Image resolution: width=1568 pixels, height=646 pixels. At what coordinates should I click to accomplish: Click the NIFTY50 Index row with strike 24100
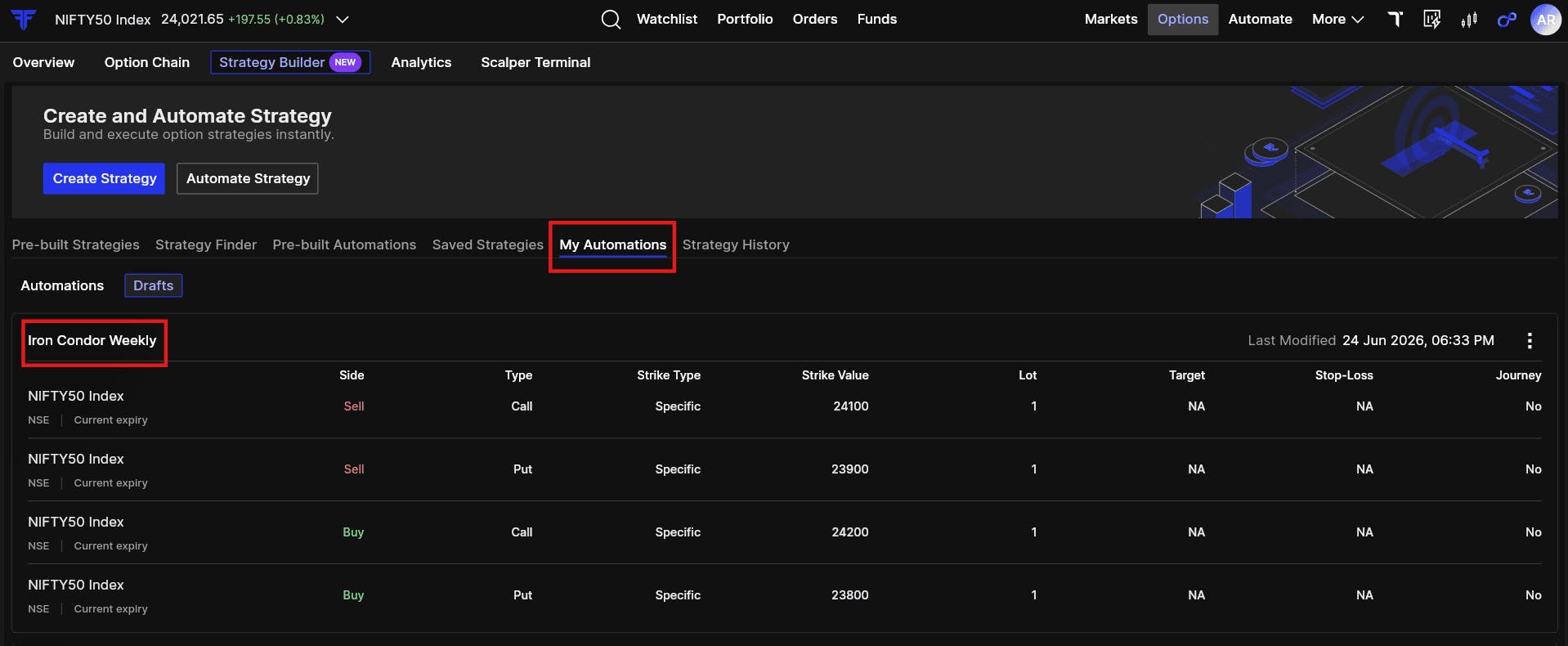(x=784, y=406)
